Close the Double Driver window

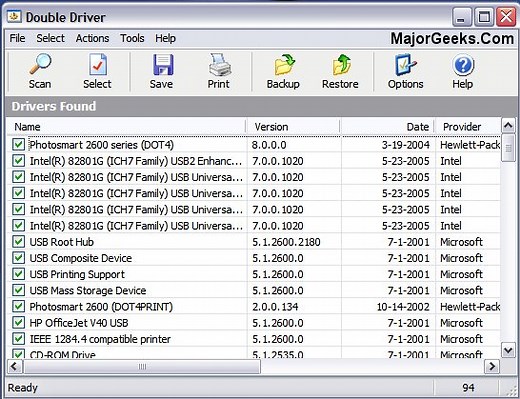pos(506,17)
